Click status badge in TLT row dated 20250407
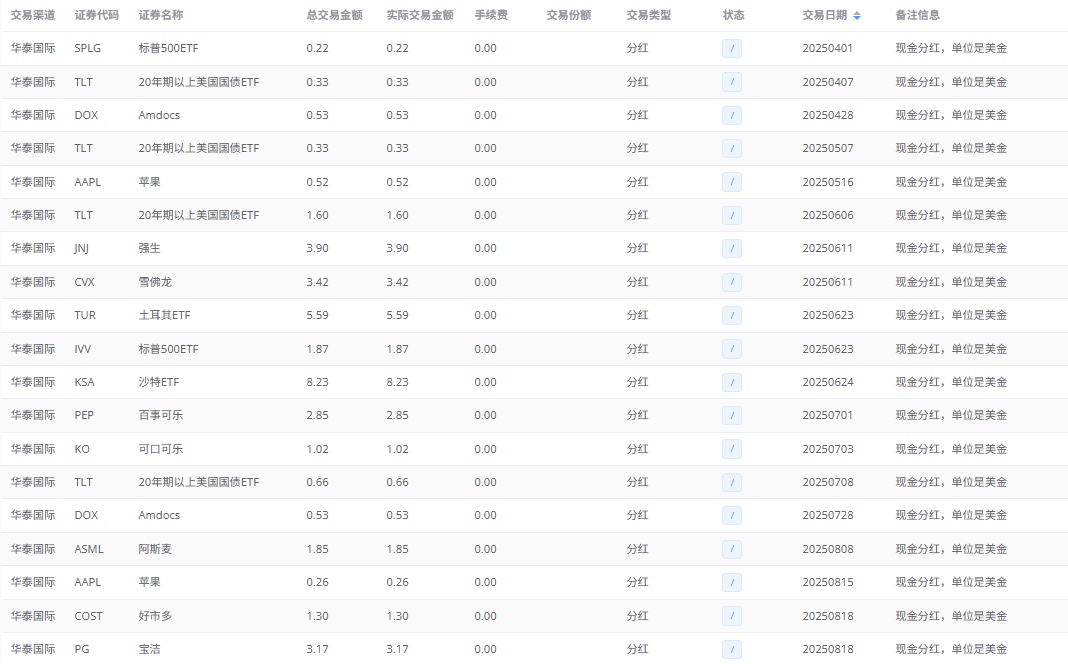 click(732, 82)
